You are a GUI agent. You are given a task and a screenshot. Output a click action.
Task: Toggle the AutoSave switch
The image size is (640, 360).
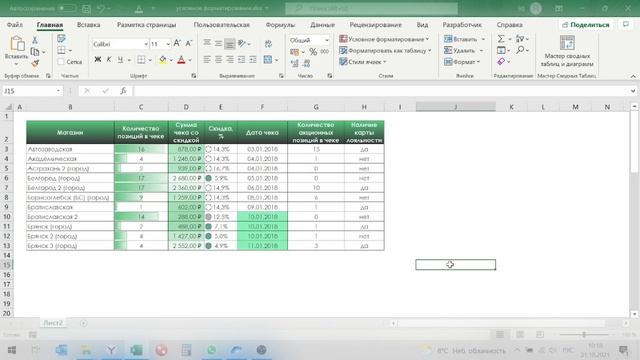coord(67,9)
